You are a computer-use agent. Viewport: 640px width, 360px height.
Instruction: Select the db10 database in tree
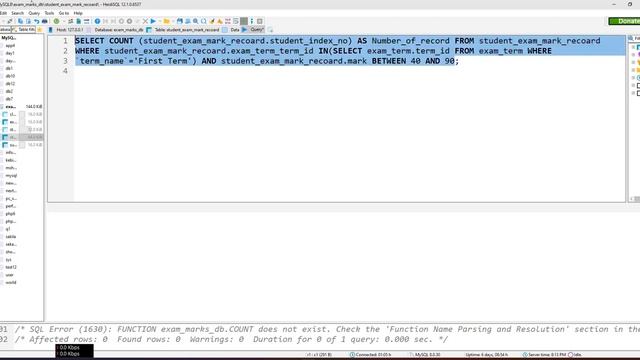pyautogui.click(x=10, y=76)
